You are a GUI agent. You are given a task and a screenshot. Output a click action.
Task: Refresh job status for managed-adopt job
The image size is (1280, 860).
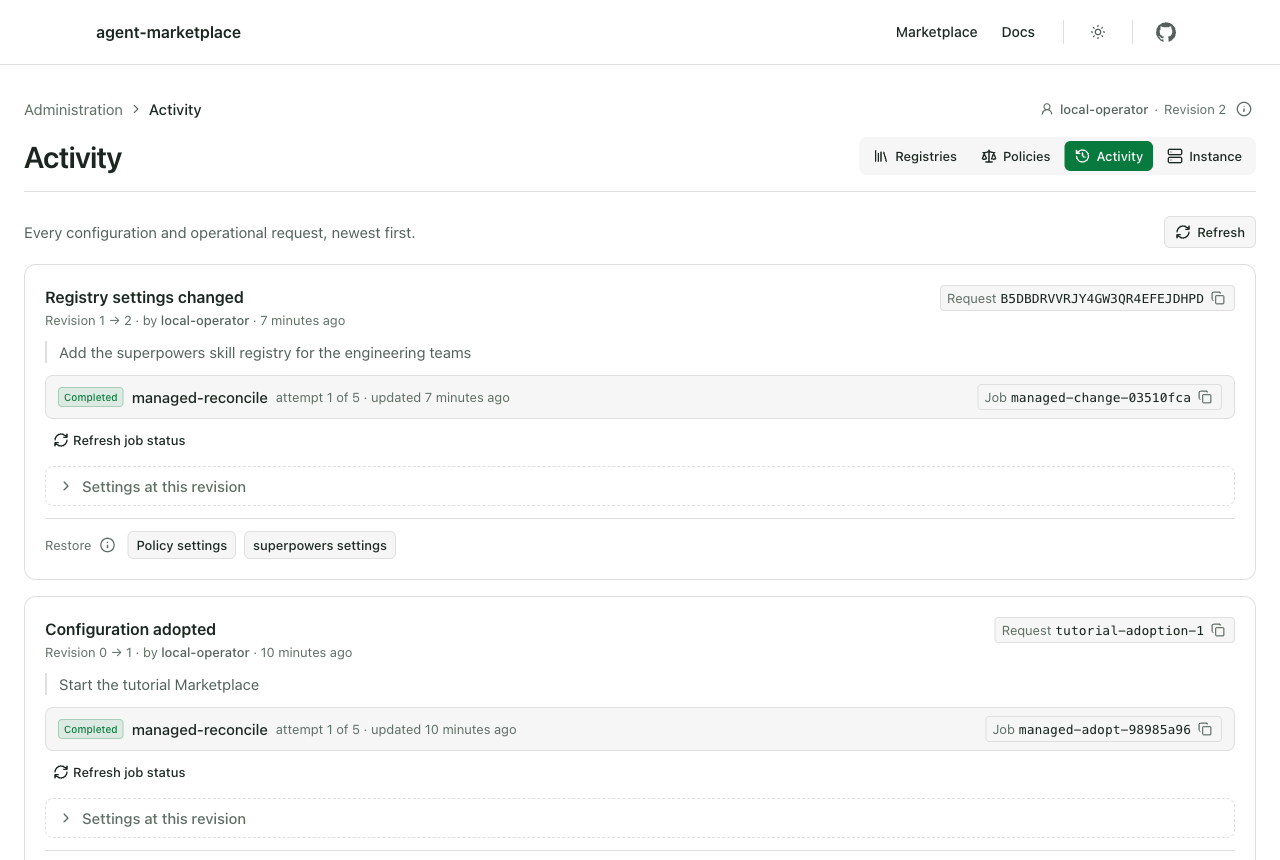point(119,772)
